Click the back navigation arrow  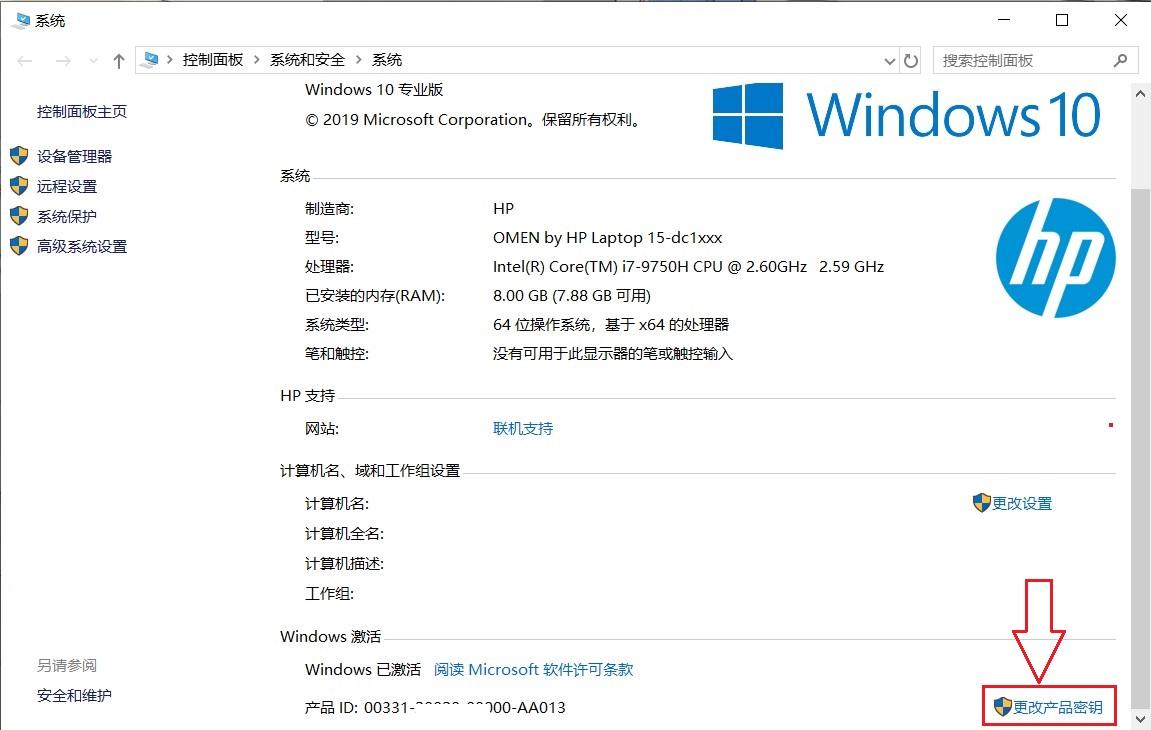click(x=25, y=61)
